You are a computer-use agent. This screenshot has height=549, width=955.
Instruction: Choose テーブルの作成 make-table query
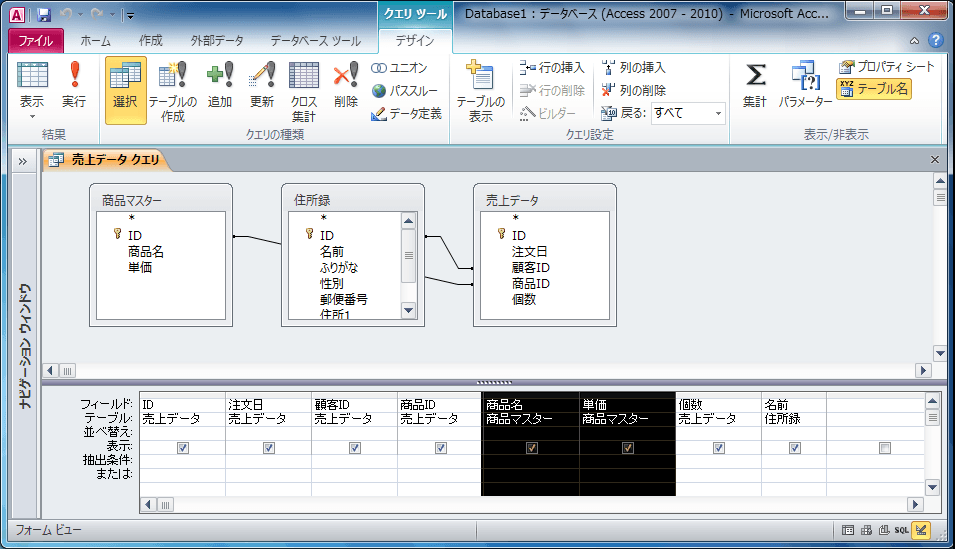pos(172,90)
